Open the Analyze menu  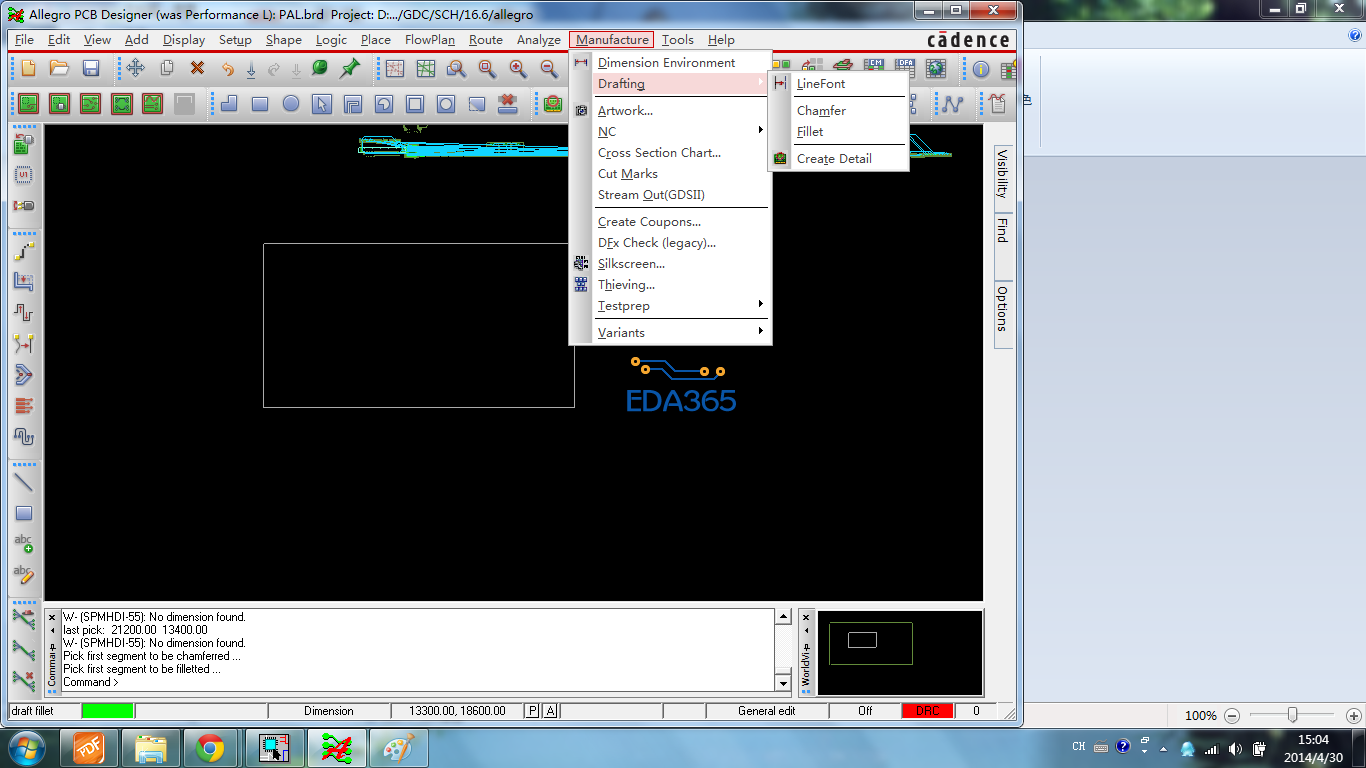pyautogui.click(x=538, y=40)
